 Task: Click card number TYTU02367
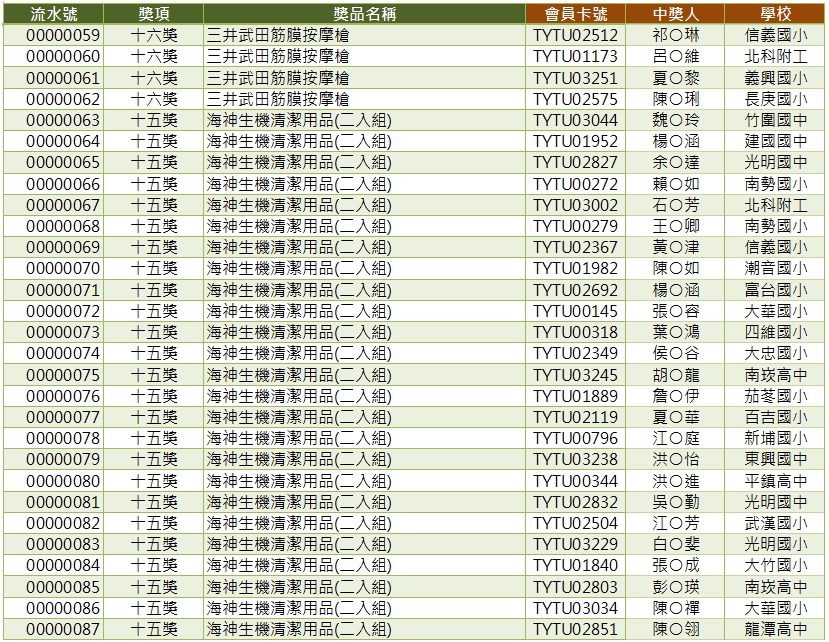(x=575, y=247)
